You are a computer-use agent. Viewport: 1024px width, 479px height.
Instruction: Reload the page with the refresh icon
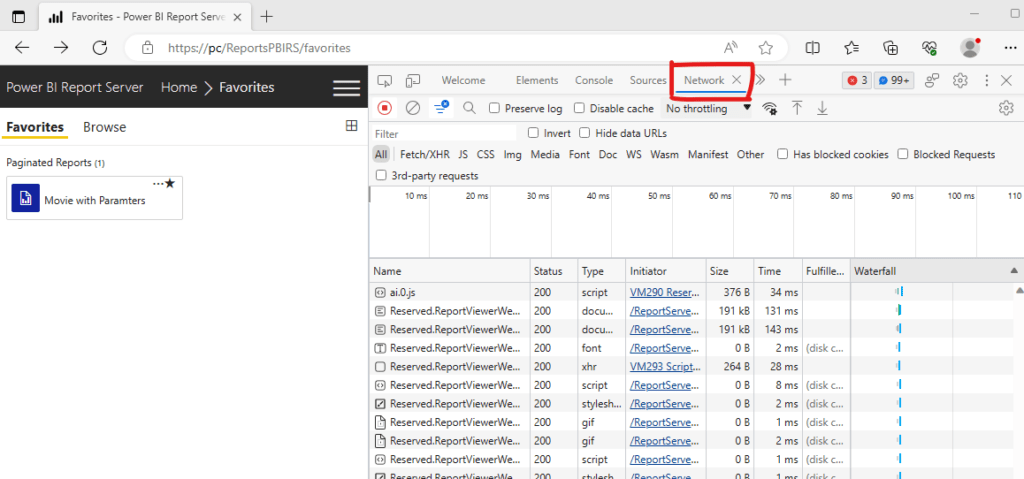coord(99,48)
